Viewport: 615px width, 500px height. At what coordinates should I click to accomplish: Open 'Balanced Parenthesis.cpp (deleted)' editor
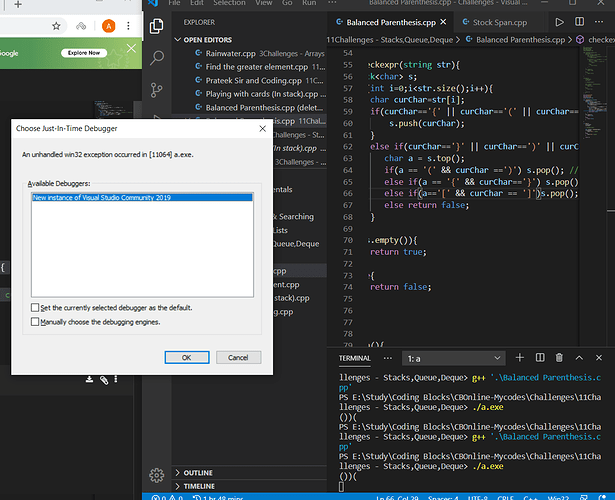(x=250, y=107)
